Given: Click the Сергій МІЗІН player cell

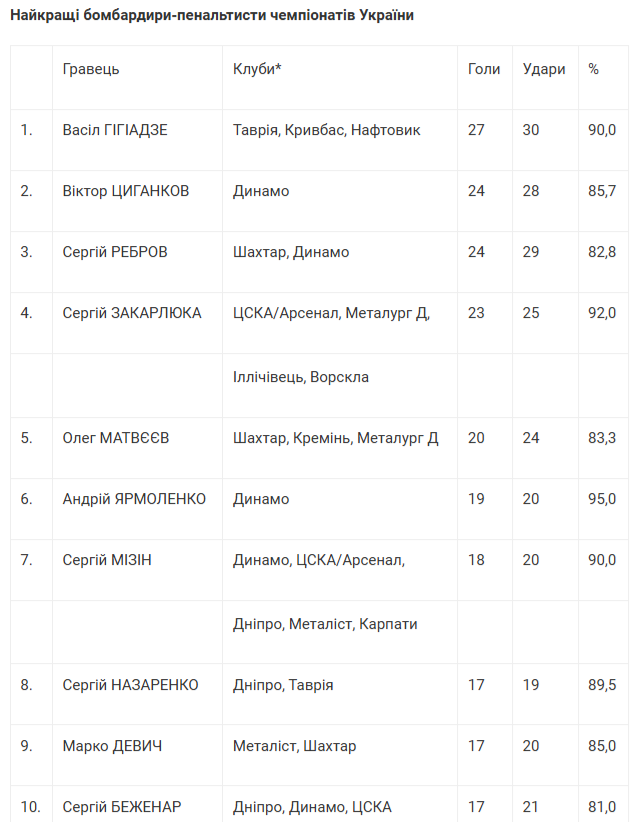Looking at the screenshot, I should click(x=107, y=560).
